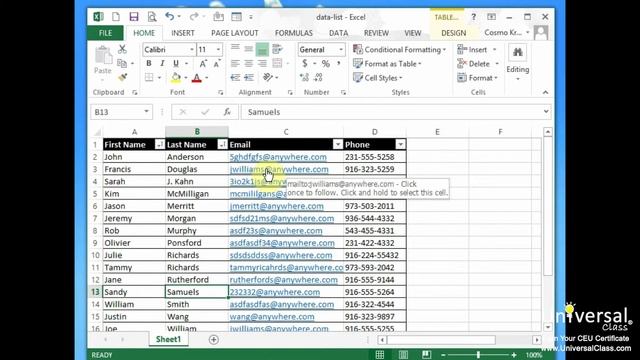Follow the jmerritt@anywhere.com email link

[x=276, y=206]
